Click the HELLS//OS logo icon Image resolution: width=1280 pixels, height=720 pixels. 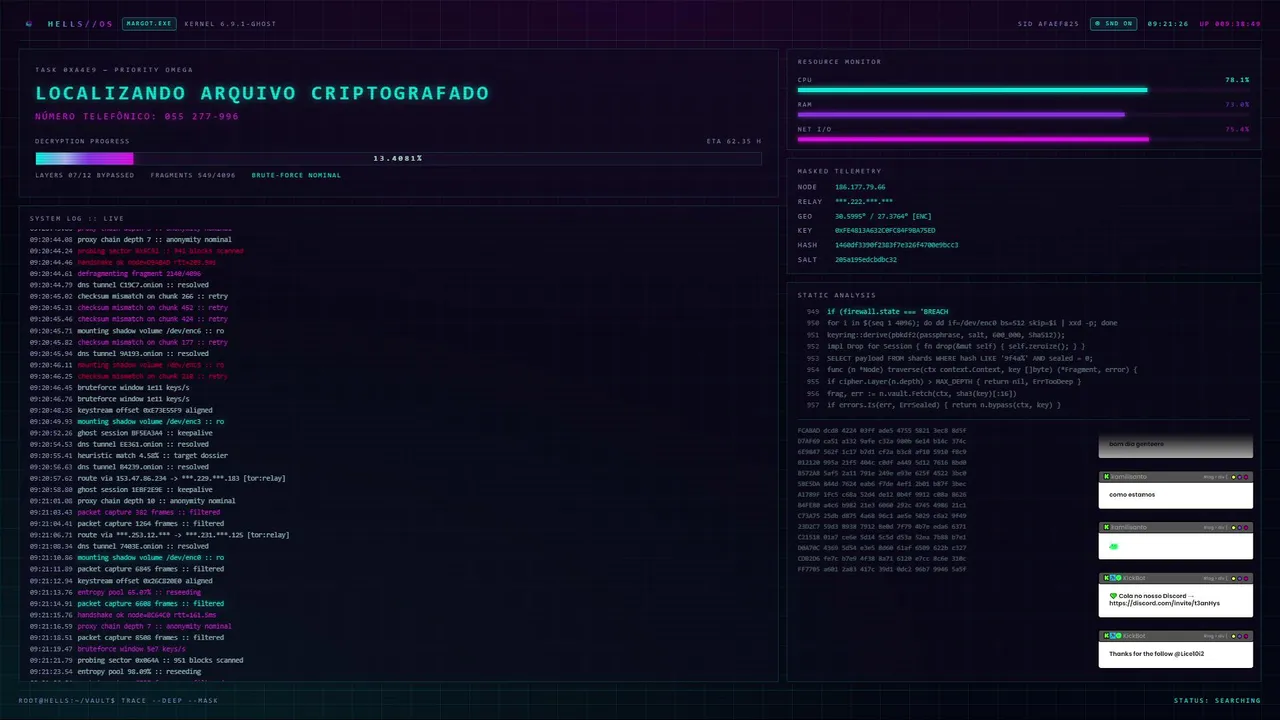(28, 23)
